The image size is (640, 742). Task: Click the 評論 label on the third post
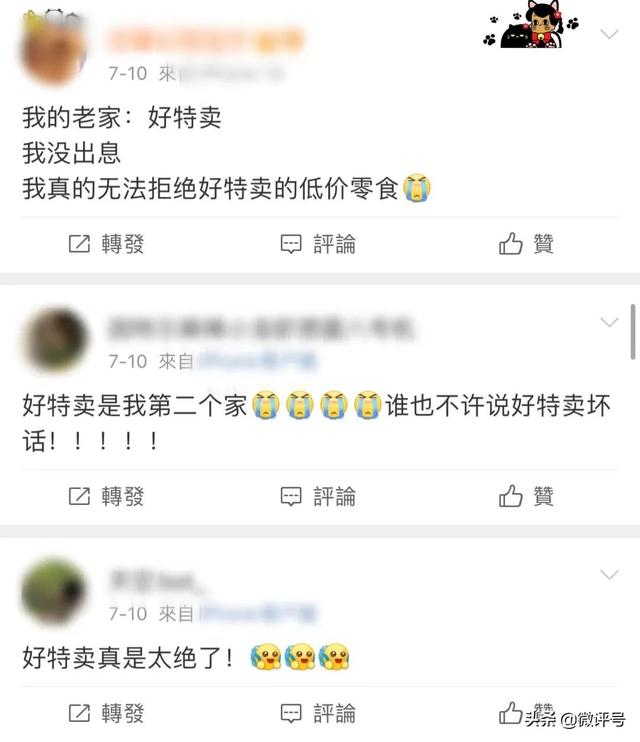(x=334, y=713)
